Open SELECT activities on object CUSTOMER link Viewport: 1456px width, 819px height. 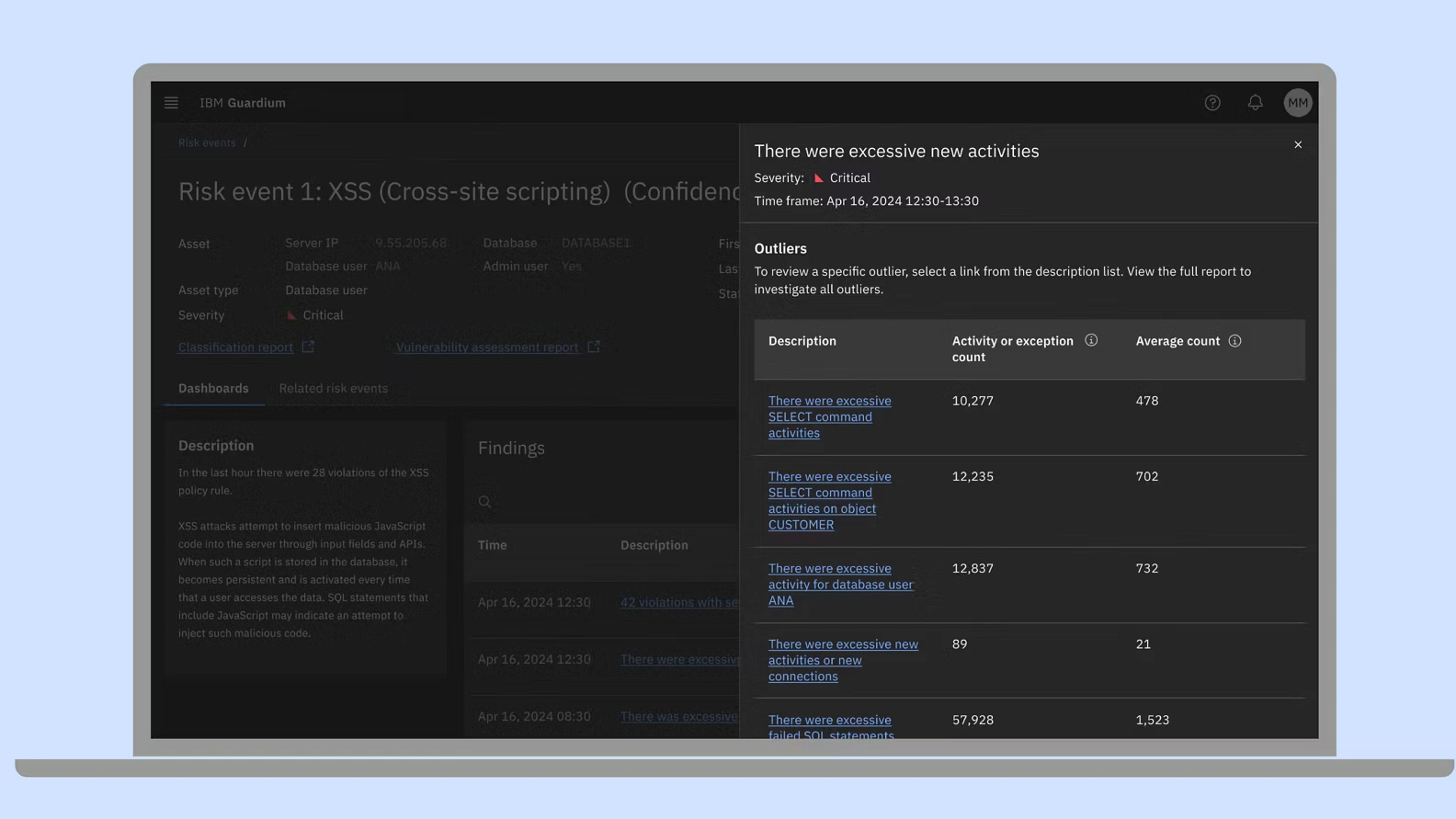(829, 500)
